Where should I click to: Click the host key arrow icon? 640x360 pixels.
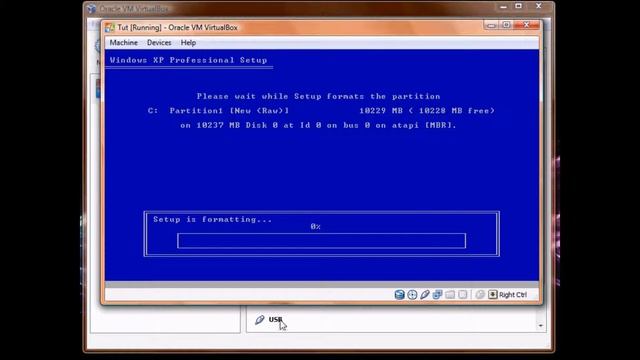[x=493, y=295]
